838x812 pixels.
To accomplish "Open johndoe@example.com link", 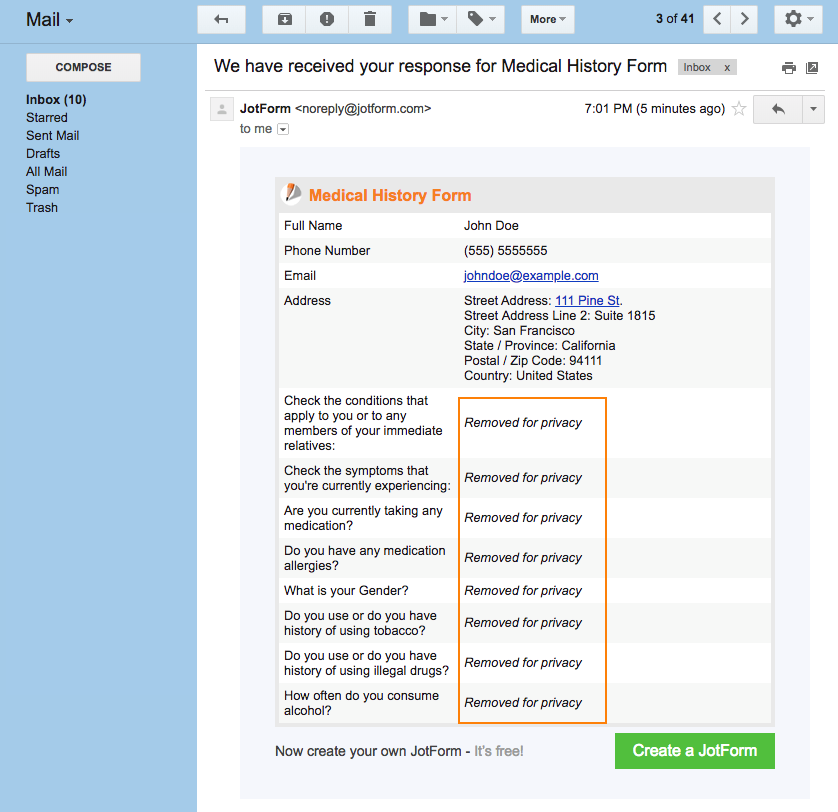I will click(531, 276).
